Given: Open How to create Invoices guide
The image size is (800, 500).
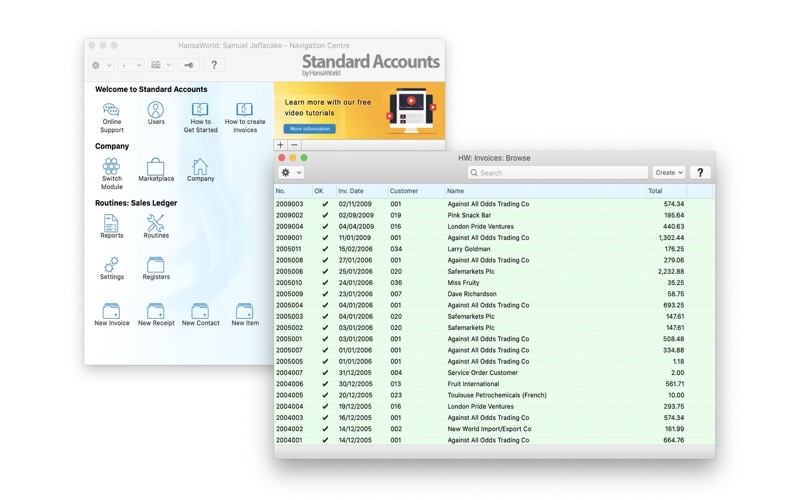Looking at the screenshot, I should [x=245, y=117].
